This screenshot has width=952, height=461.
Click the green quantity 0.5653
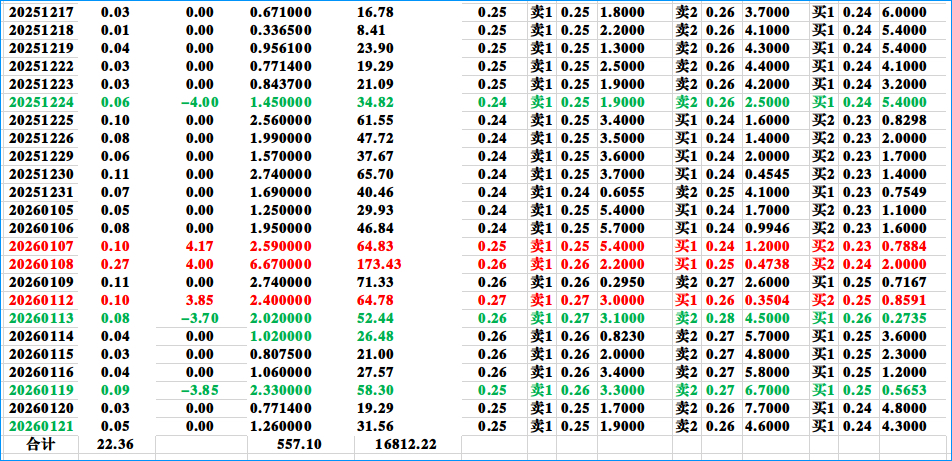pyautogui.click(x=905, y=390)
